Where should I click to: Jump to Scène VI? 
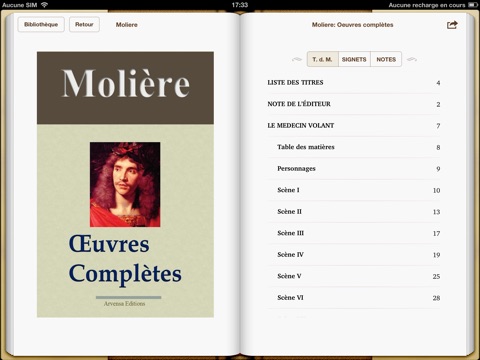point(354,298)
